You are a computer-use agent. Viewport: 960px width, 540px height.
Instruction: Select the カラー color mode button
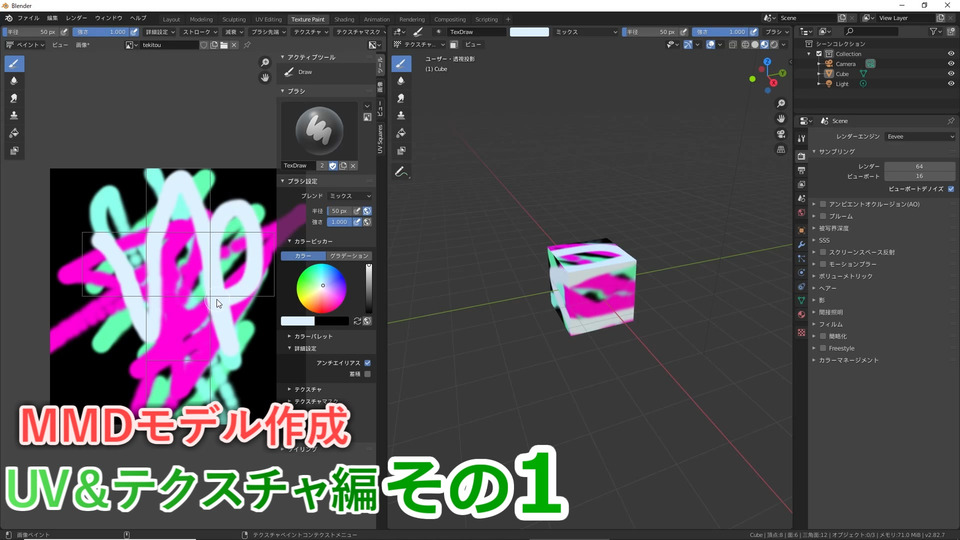pyautogui.click(x=303, y=256)
